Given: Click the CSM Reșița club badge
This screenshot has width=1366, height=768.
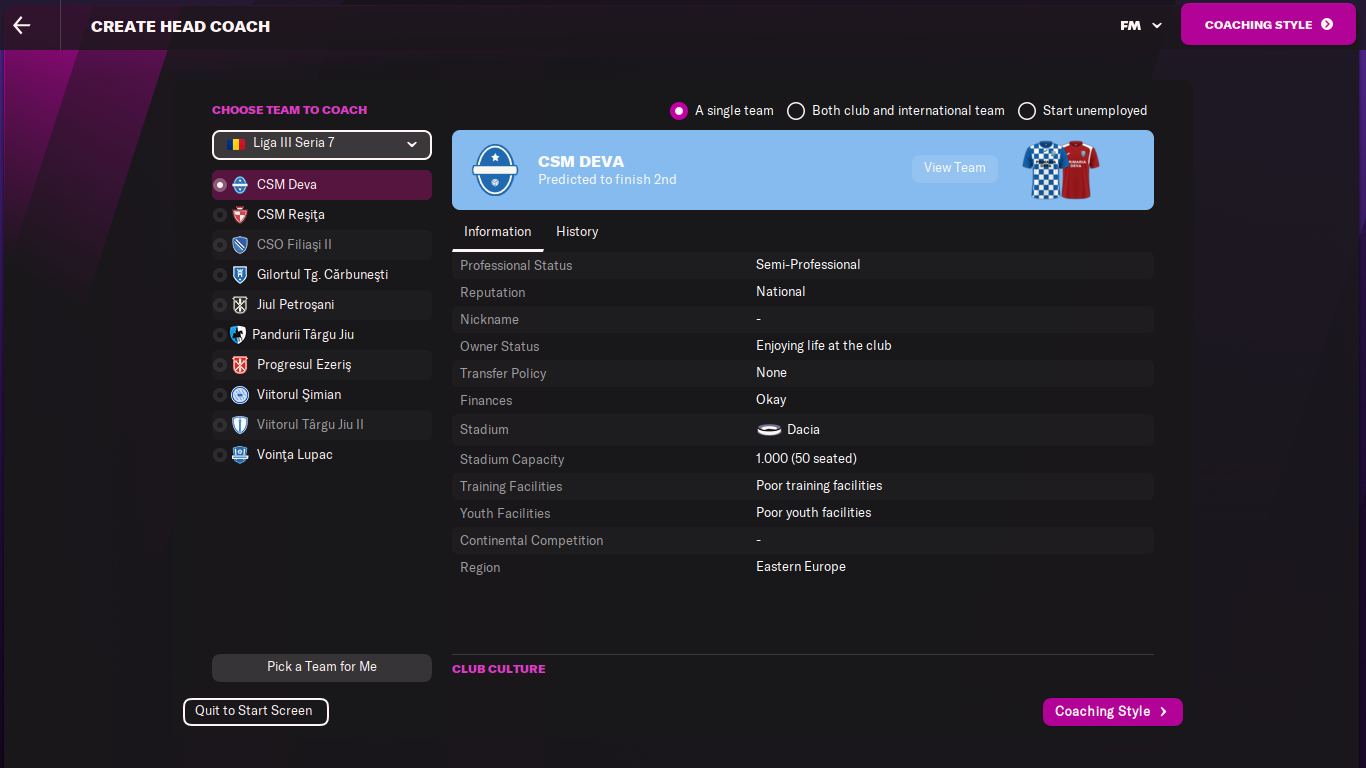Looking at the screenshot, I should [x=240, y=215].
